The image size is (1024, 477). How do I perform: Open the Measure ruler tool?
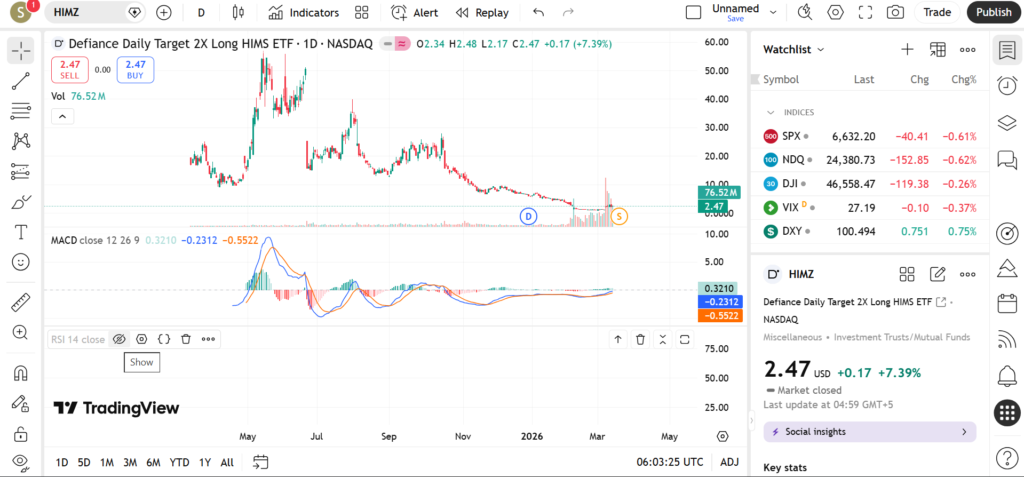(x=20, y=302)
